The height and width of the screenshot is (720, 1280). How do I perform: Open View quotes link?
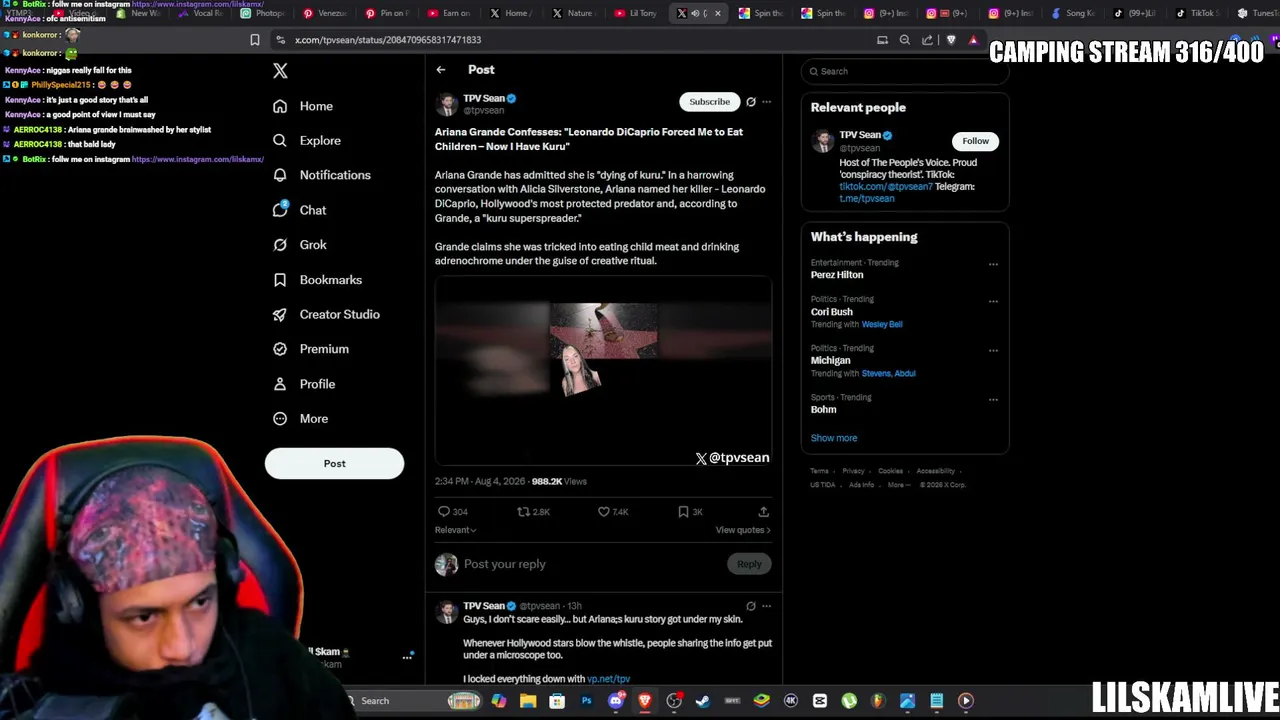coord(743,530)
